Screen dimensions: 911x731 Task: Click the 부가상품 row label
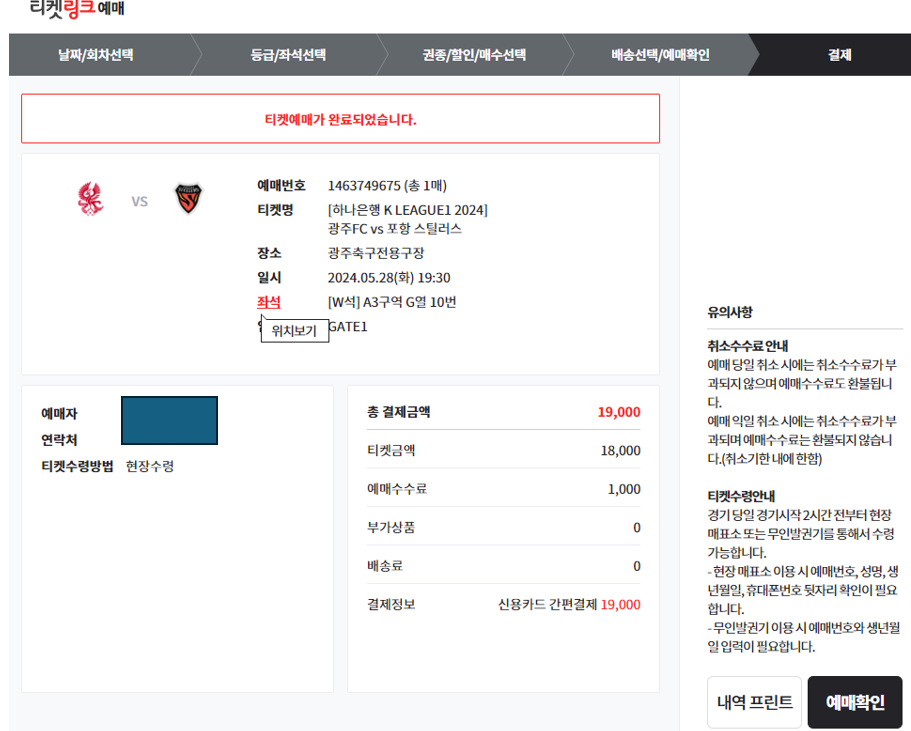pyautogui.click(x=391, y=527)
